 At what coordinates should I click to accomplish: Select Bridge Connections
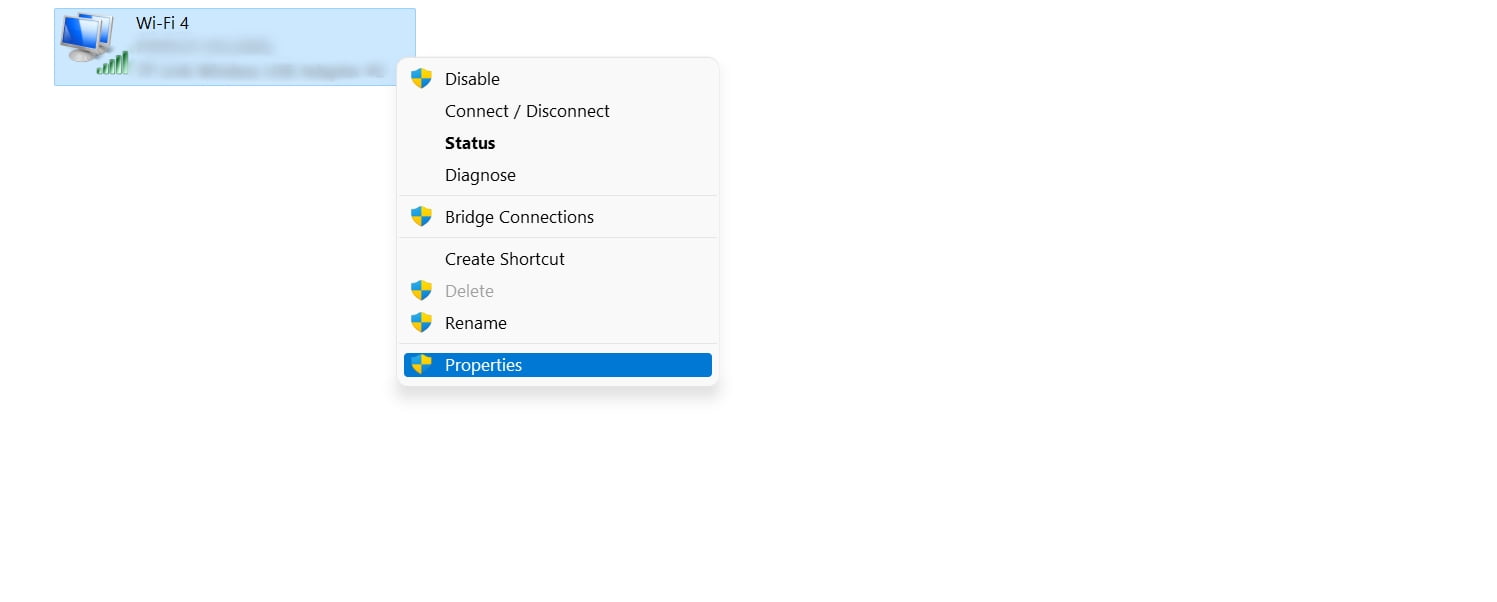click(519, 216)
